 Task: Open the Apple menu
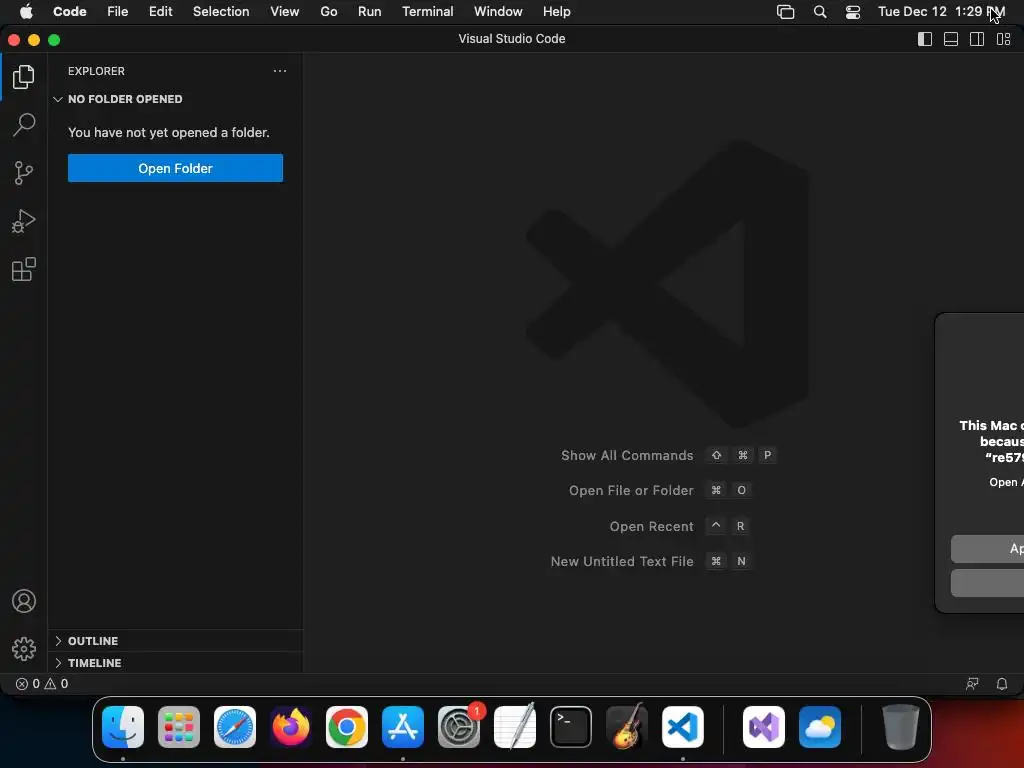[x=26, y=12]
